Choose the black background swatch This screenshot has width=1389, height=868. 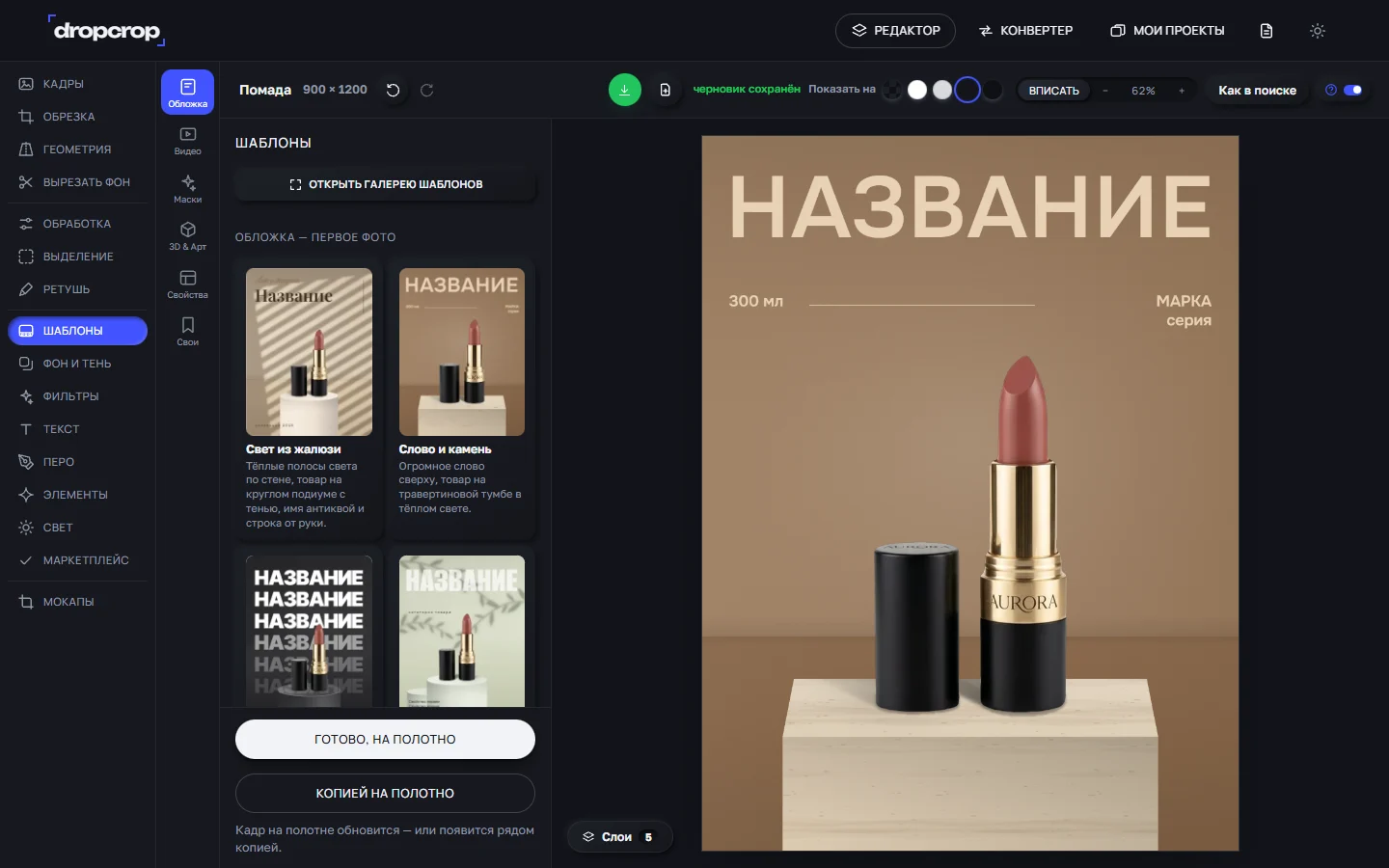pyautogui.click(x=993, y=90)
